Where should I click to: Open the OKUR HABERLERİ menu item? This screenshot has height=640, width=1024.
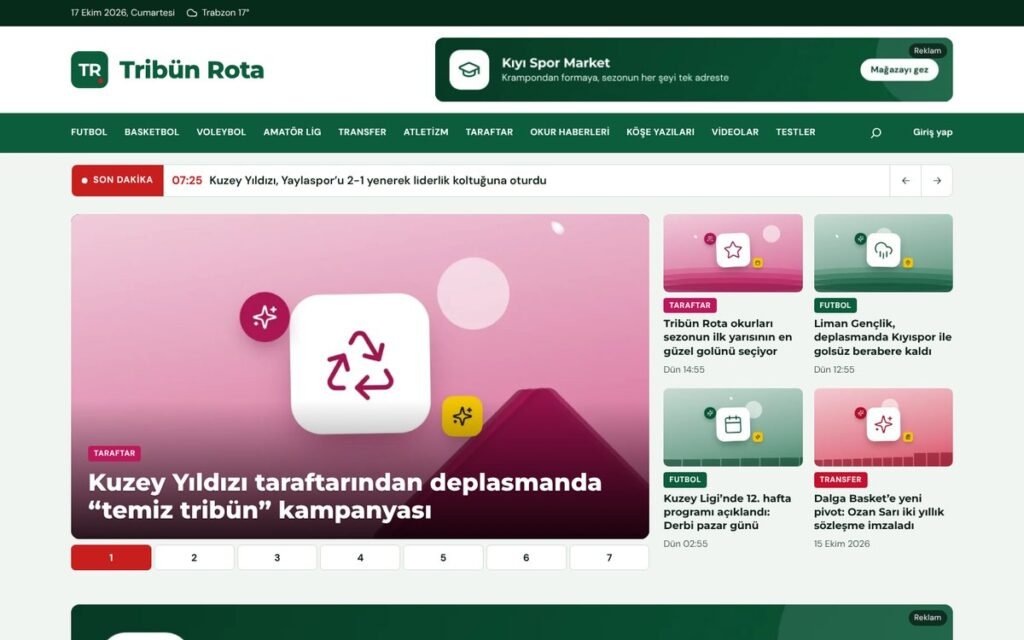pos(569,132)
